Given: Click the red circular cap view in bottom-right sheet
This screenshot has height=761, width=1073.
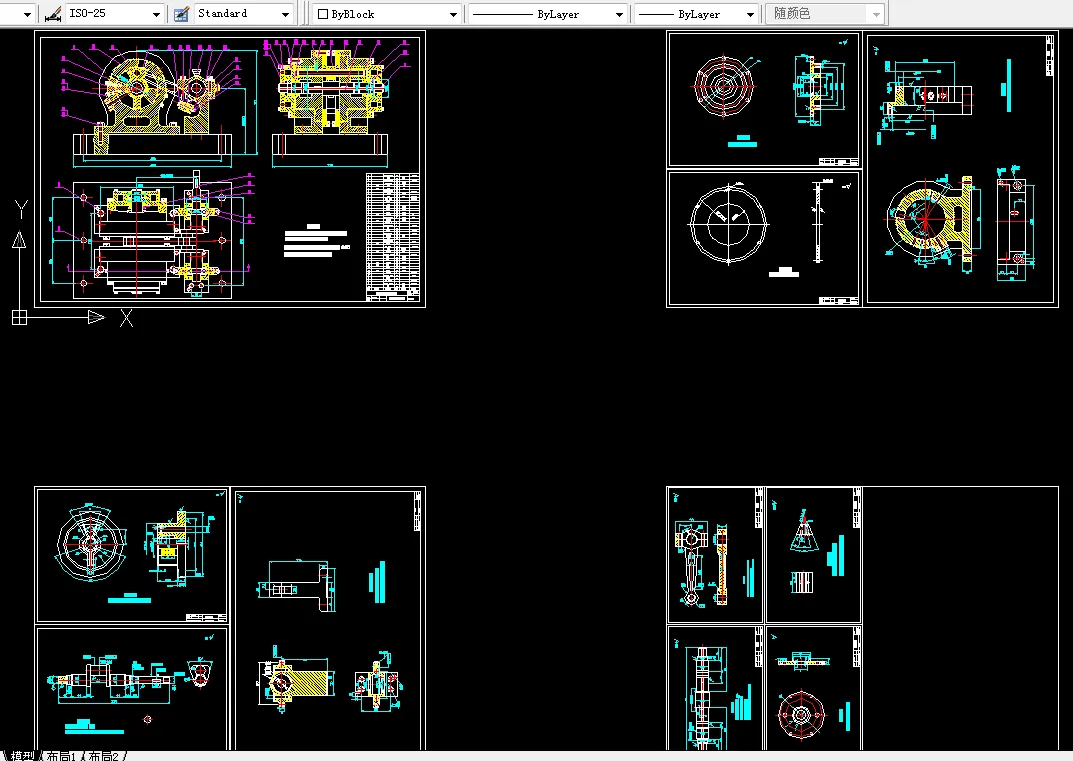Looking at the screenshot, I should tap(801, 715).
